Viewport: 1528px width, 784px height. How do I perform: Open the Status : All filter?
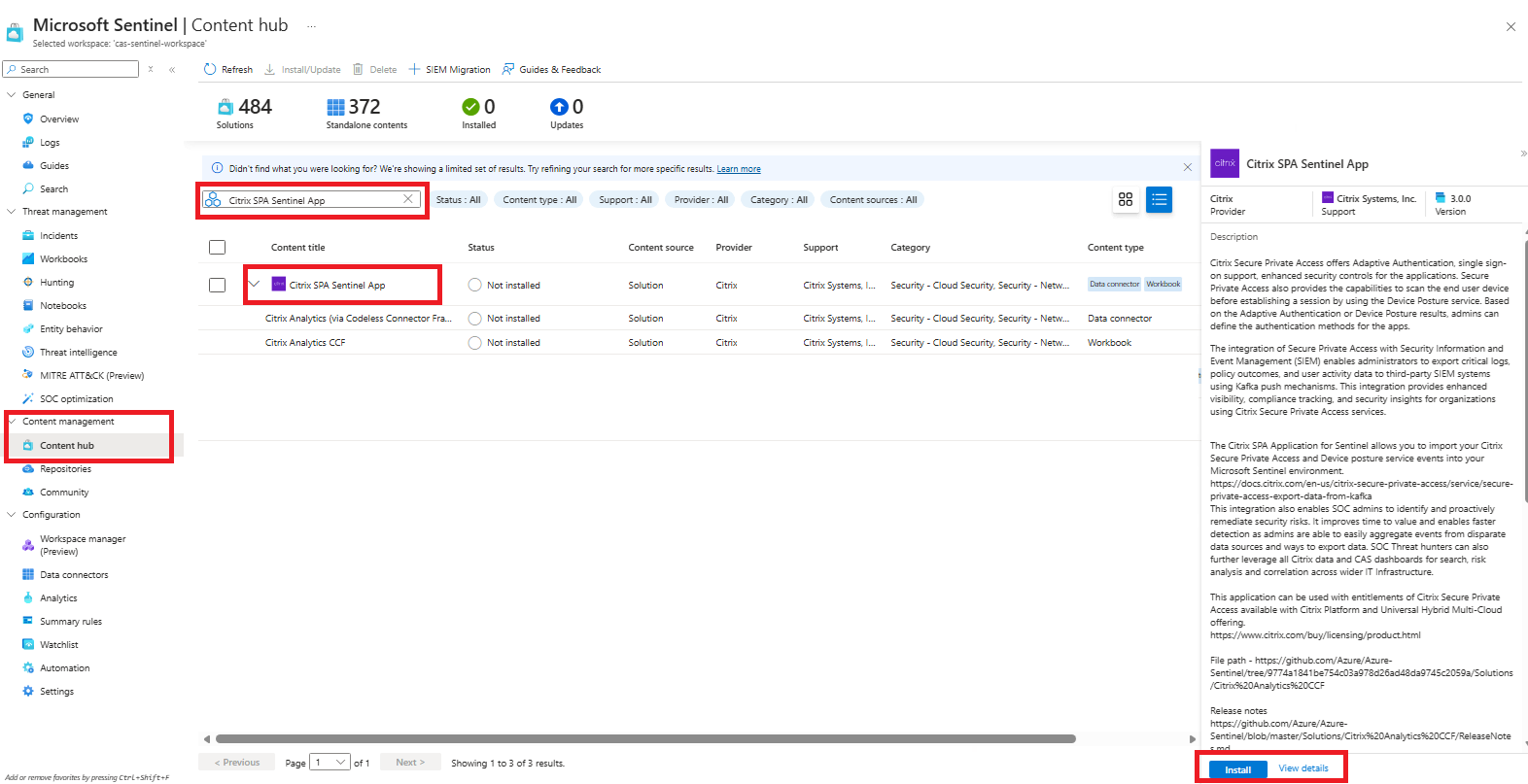(458, 200)
